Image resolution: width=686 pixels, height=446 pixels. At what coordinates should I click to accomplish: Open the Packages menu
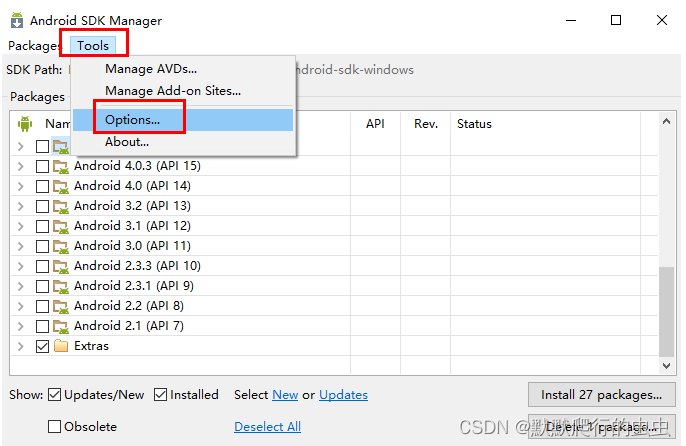point(34,46)
